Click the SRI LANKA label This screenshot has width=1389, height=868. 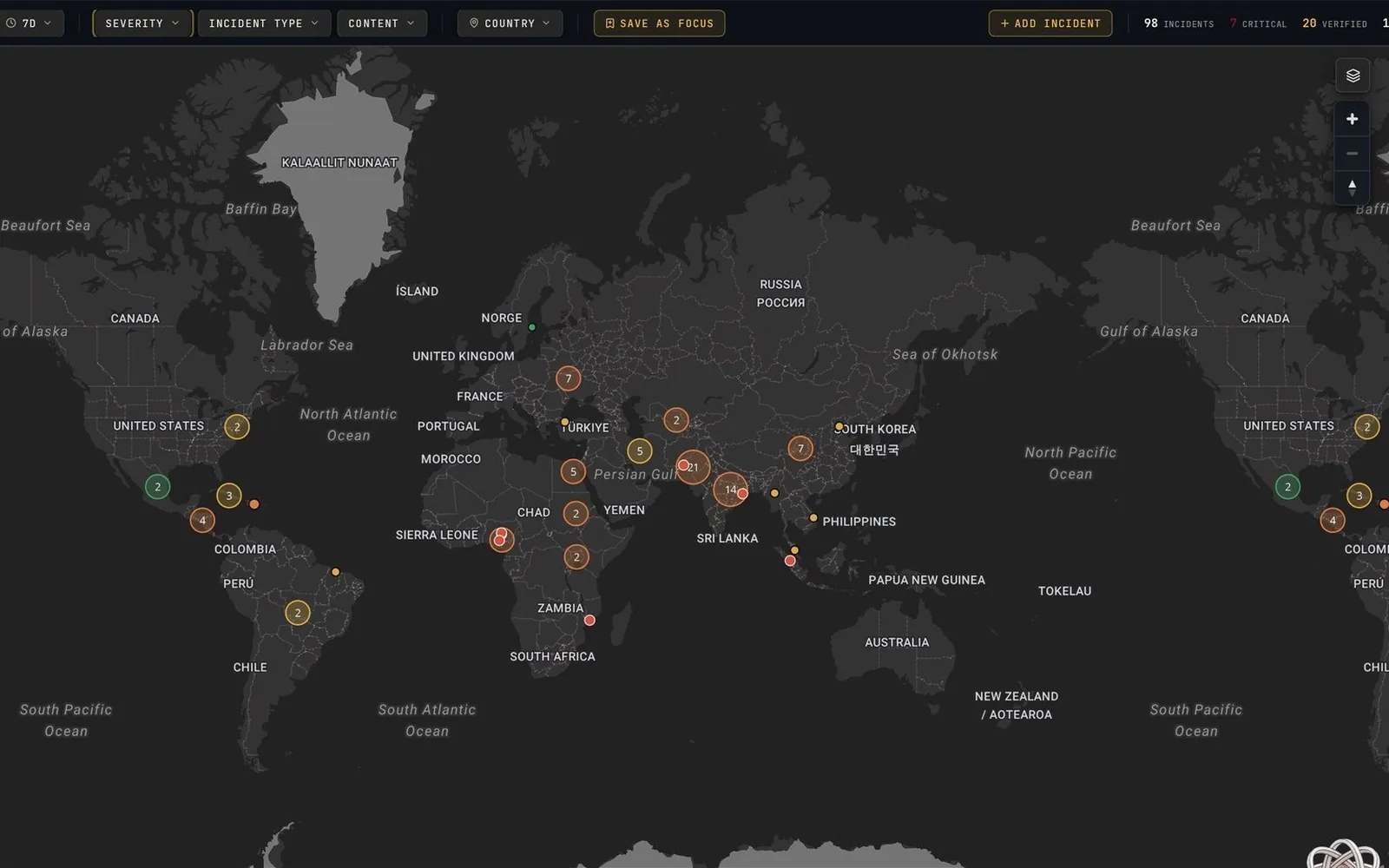[x=727, y=538]
